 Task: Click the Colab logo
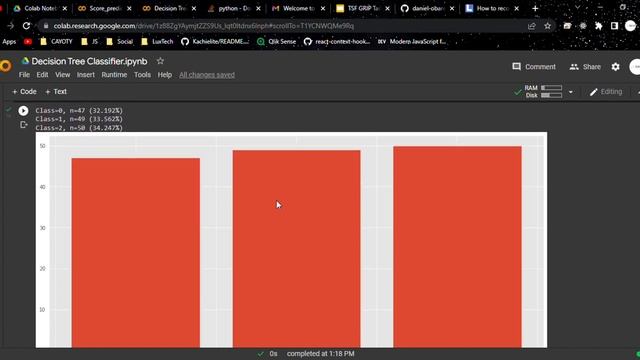click(5, 66)
